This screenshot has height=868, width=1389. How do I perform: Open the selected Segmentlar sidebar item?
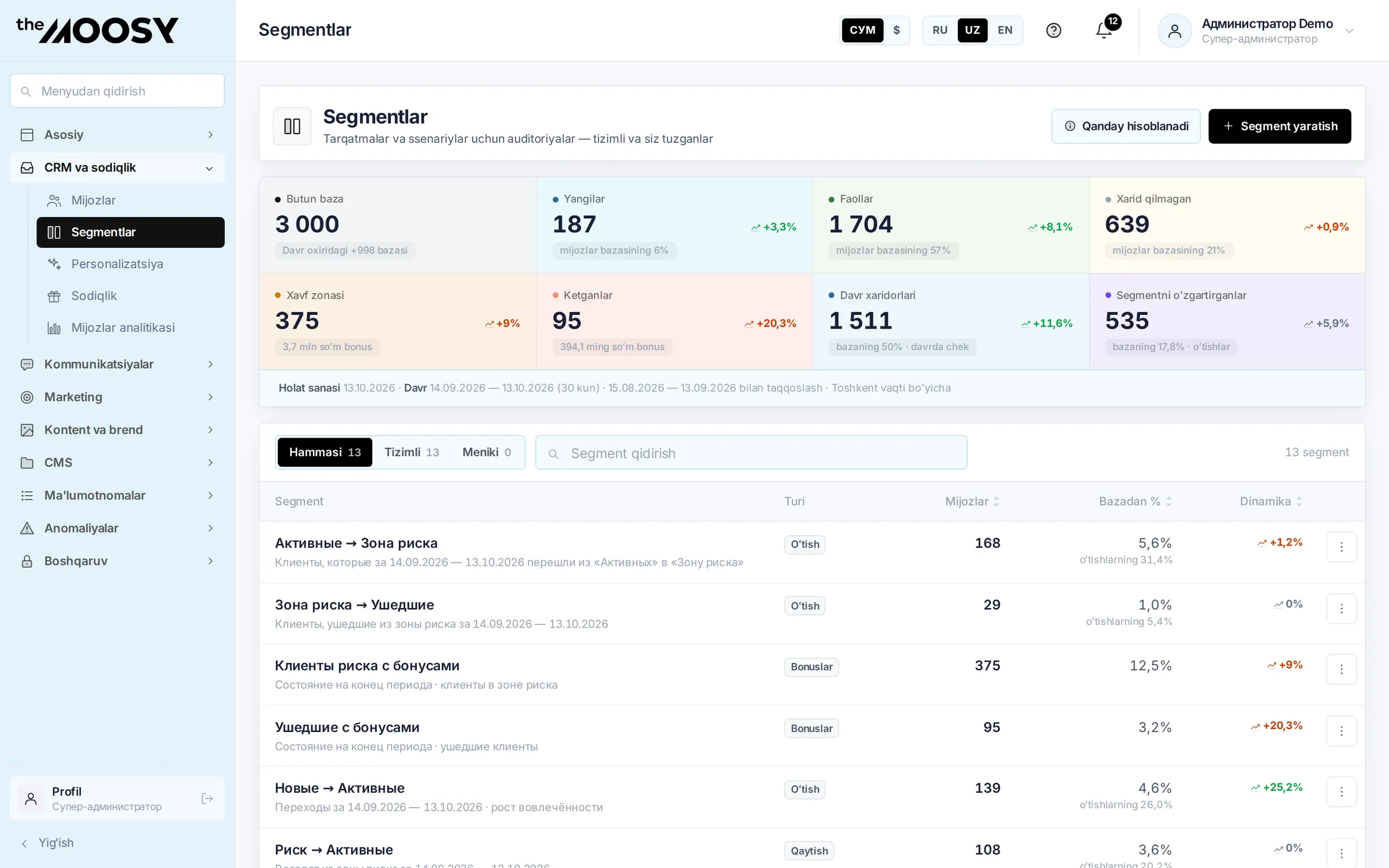coord(130,232)
